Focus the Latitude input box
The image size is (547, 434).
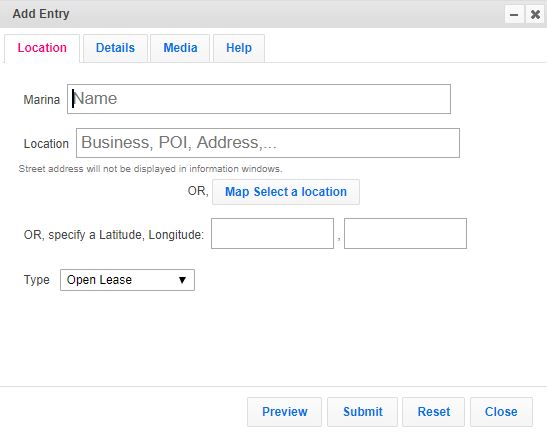[272, 233]
